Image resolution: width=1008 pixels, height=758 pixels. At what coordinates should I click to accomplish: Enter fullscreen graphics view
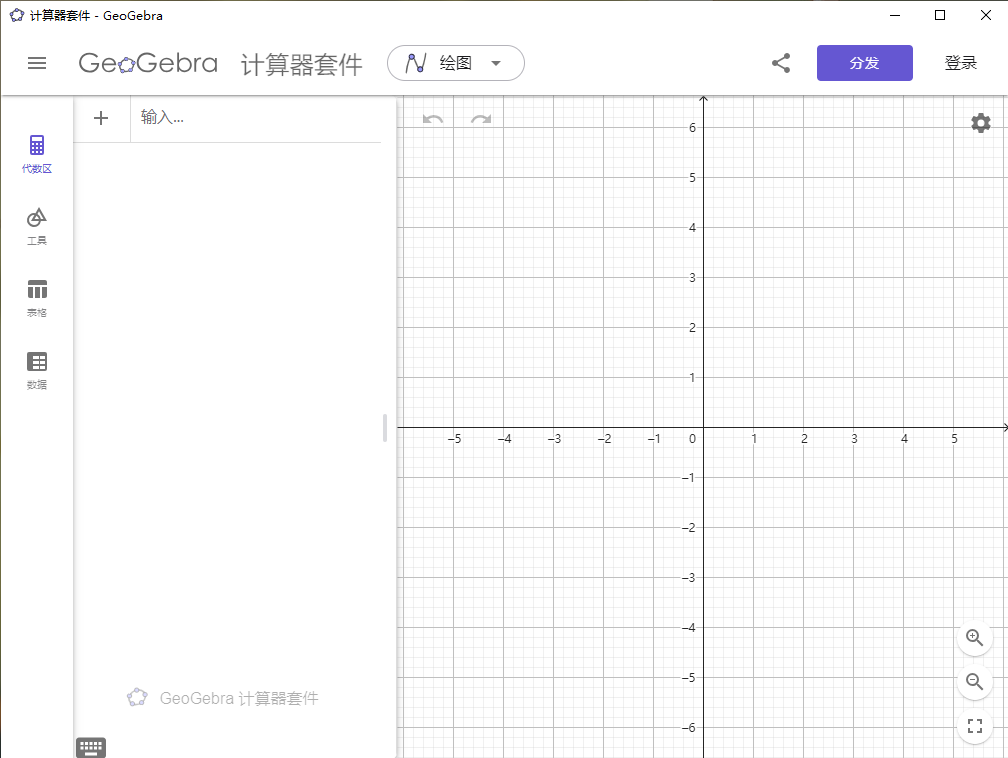(974, 725)
